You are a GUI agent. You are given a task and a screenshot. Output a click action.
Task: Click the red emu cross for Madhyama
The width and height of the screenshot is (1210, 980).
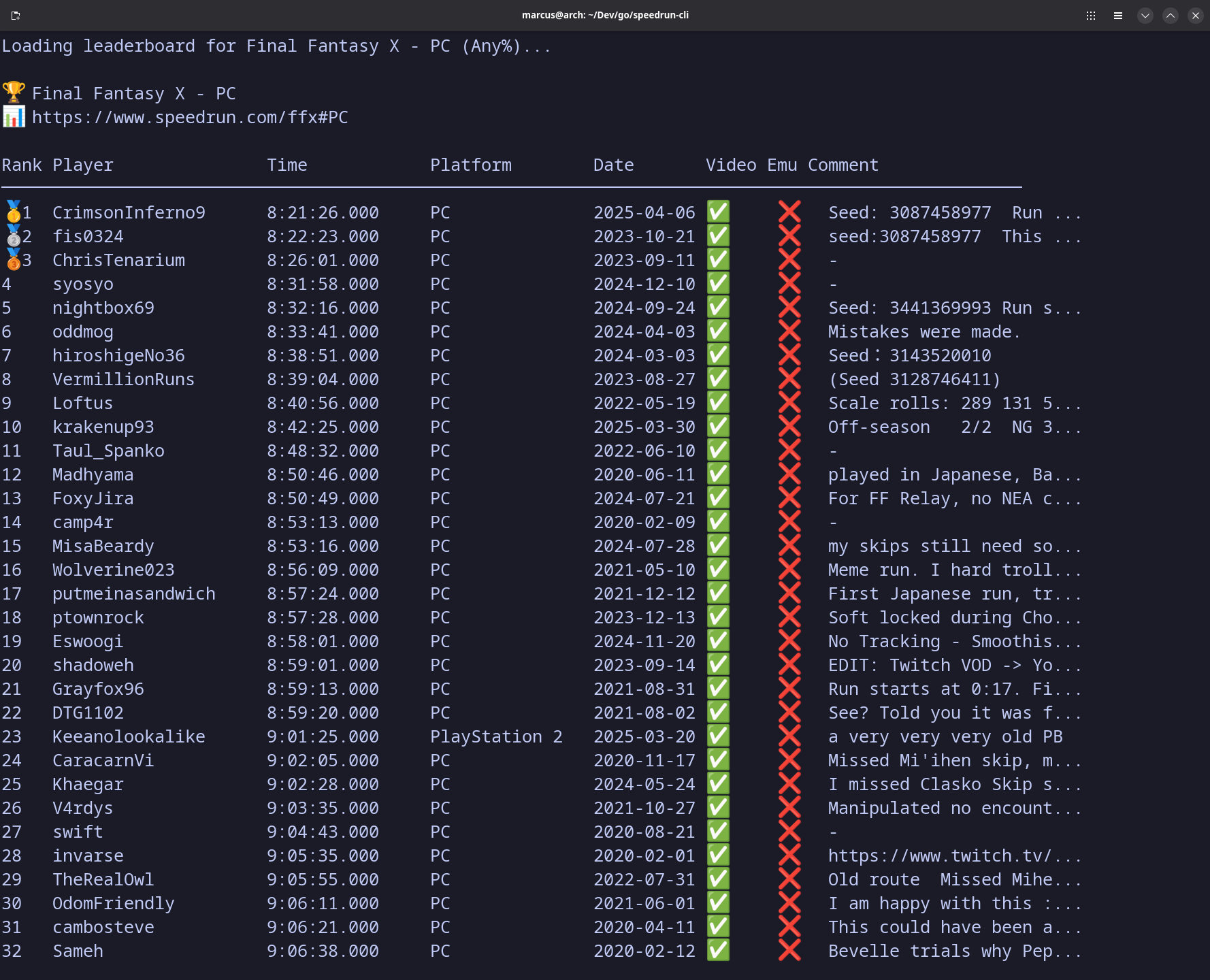(x=789, y=474)
